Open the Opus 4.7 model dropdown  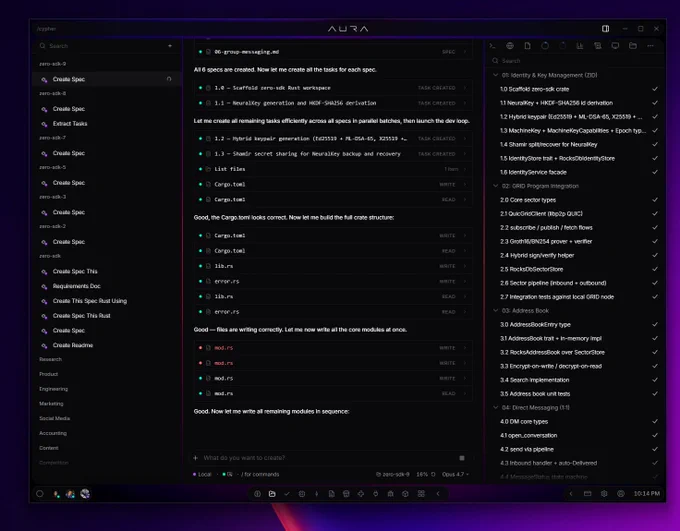click(455, 474)
